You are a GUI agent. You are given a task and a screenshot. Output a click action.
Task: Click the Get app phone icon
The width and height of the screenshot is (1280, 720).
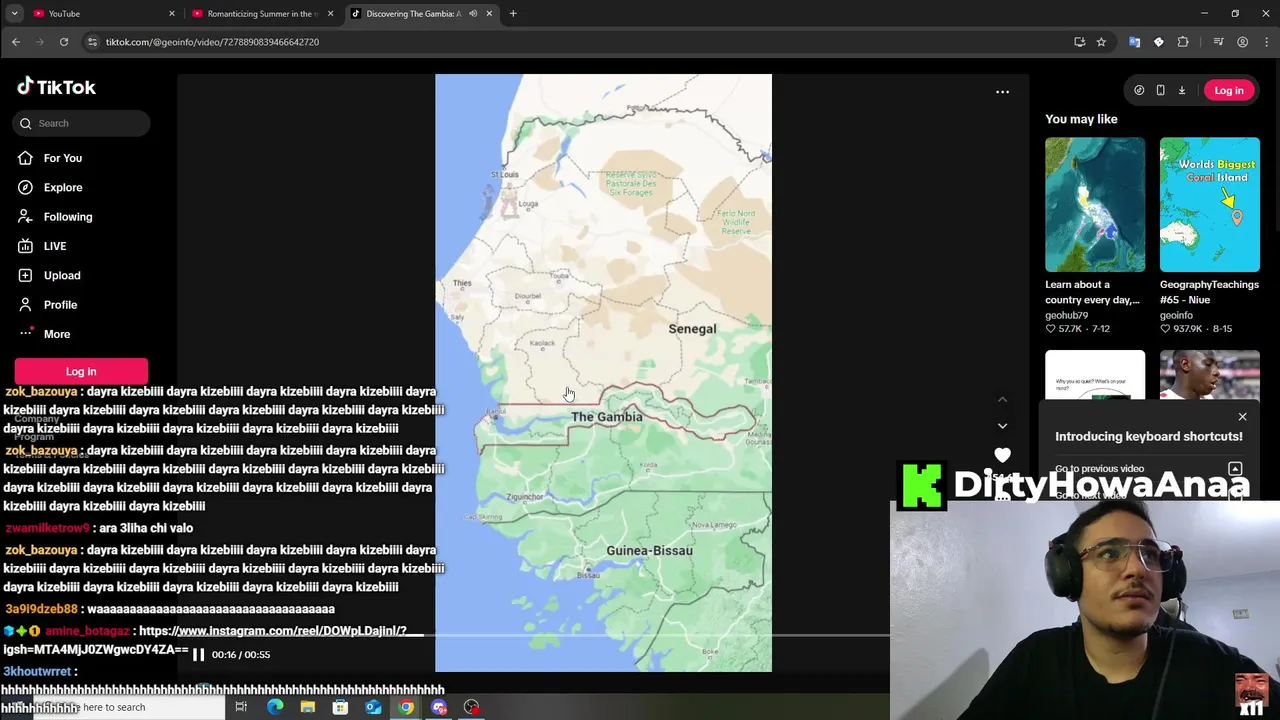click(x=1160, y=90)
